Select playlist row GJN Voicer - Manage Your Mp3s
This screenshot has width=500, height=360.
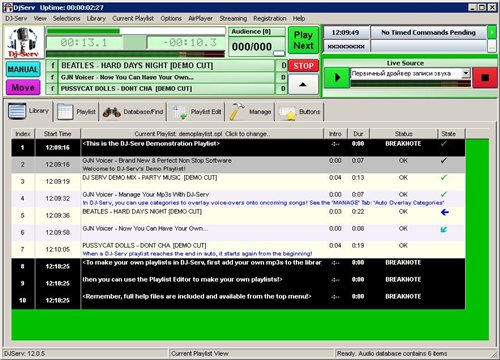click(x=238, y=198)
